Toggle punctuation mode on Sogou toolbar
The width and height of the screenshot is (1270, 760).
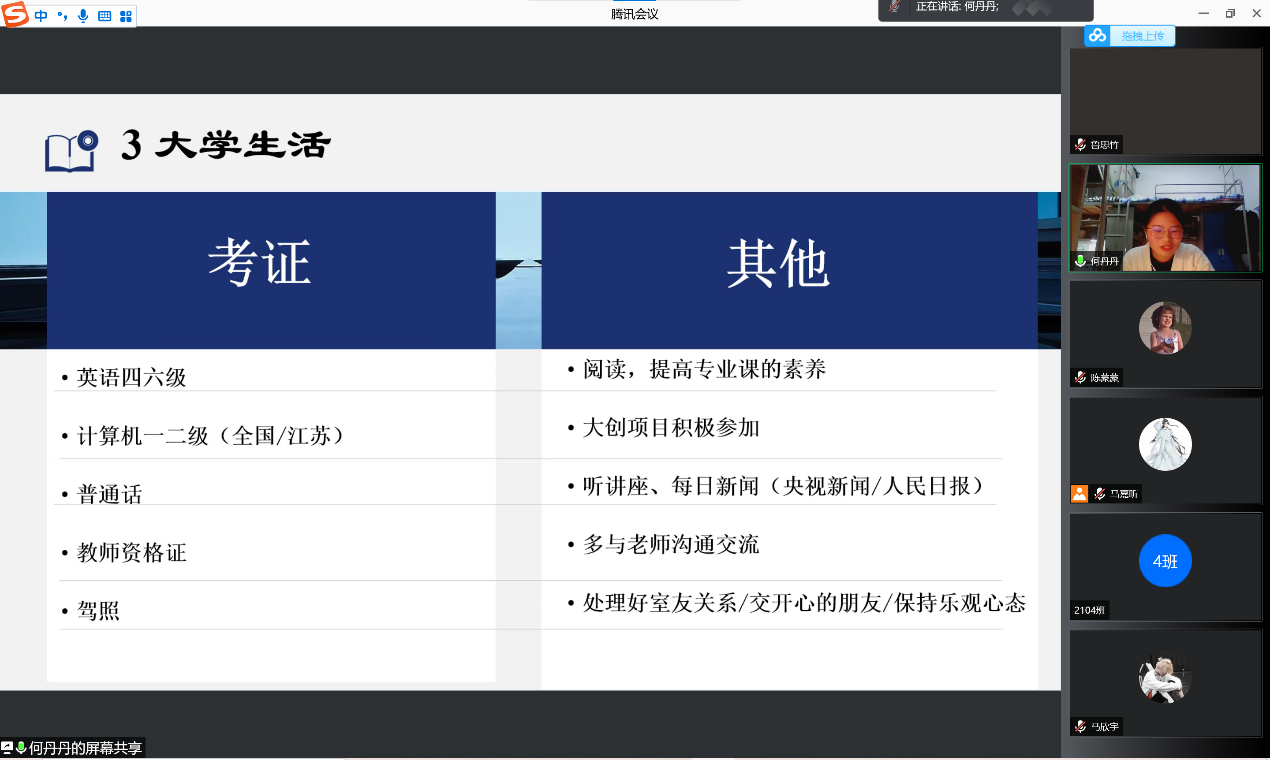click(62, 16)
